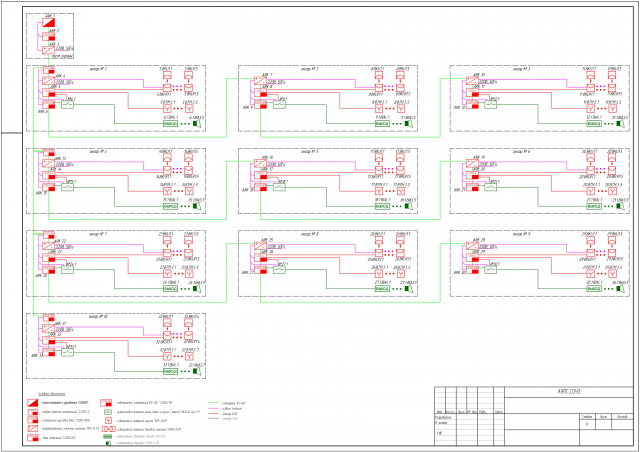Viewport: 640px width, 452px height.
Task: Select the magenta line sample in the legend
Action: [214, 408]
